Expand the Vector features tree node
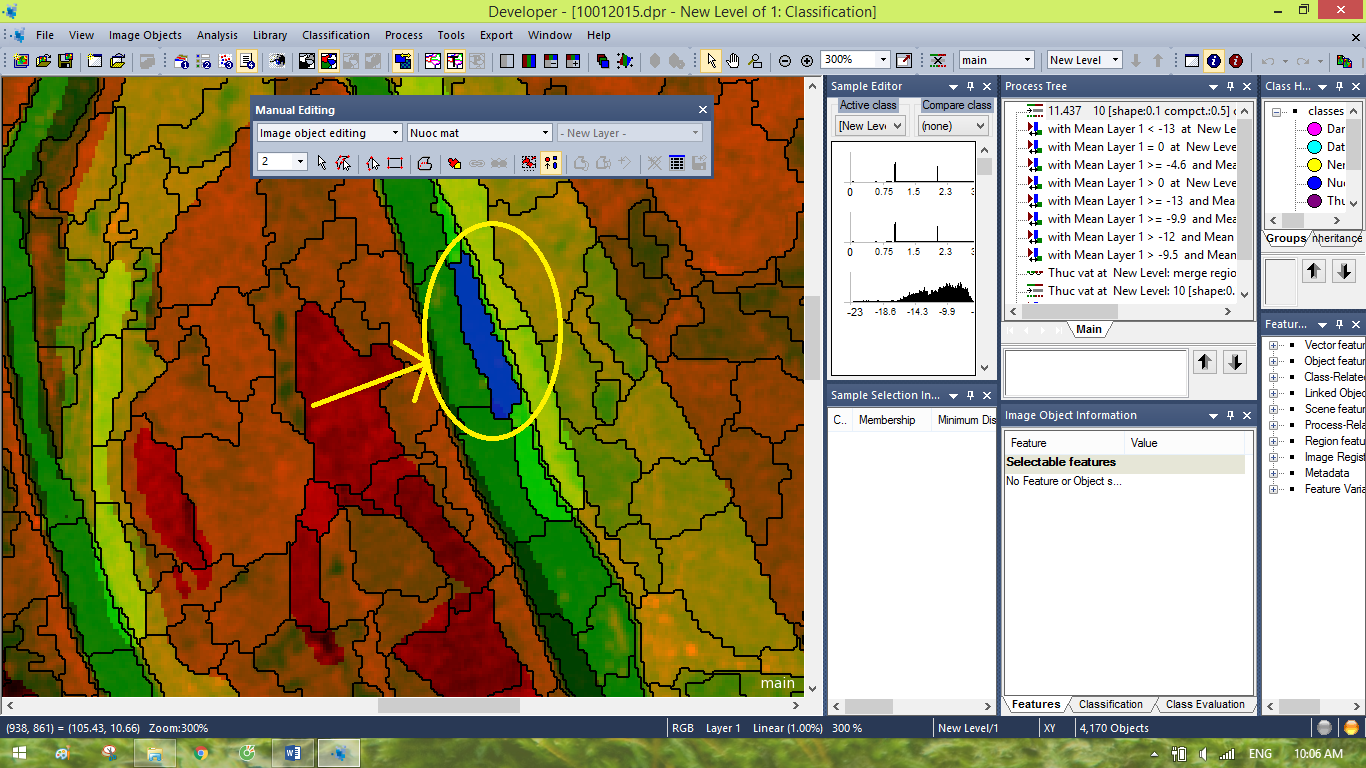Viewport: 1366px width, 768px height. click(1275, 345)
